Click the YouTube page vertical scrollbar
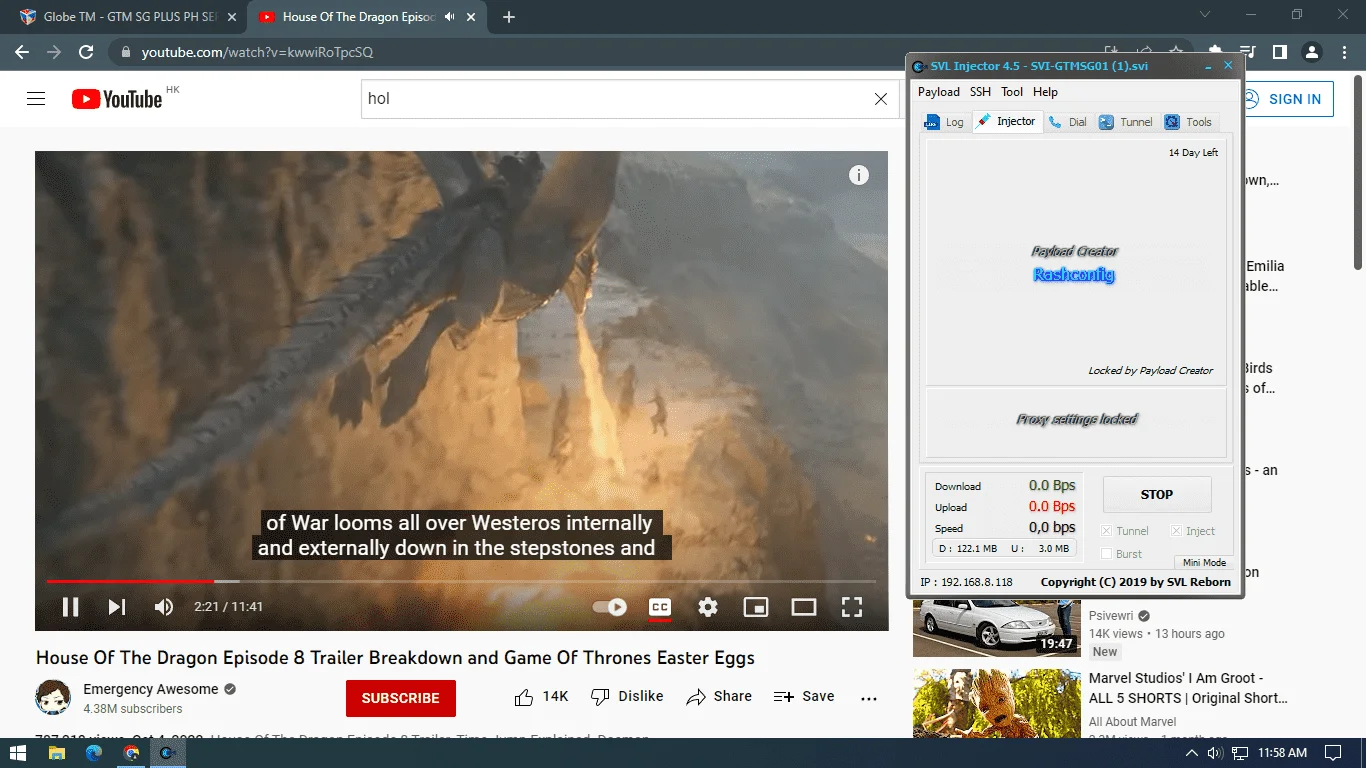This screenshot has width=1366, height=768. pyautogui.click(x=1358, y=170)
